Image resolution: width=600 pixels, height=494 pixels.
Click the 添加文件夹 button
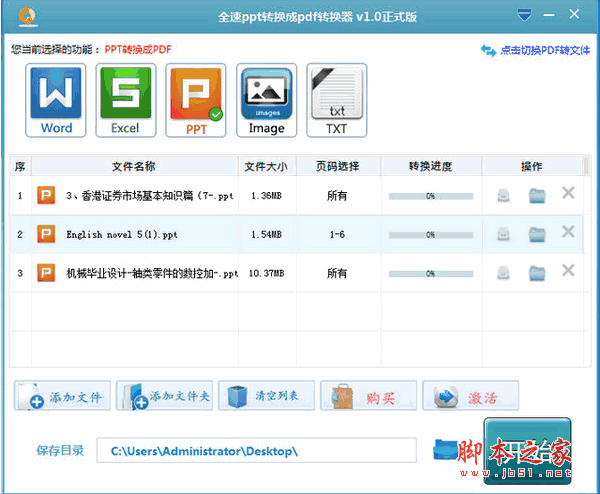(x=164, y=396)
